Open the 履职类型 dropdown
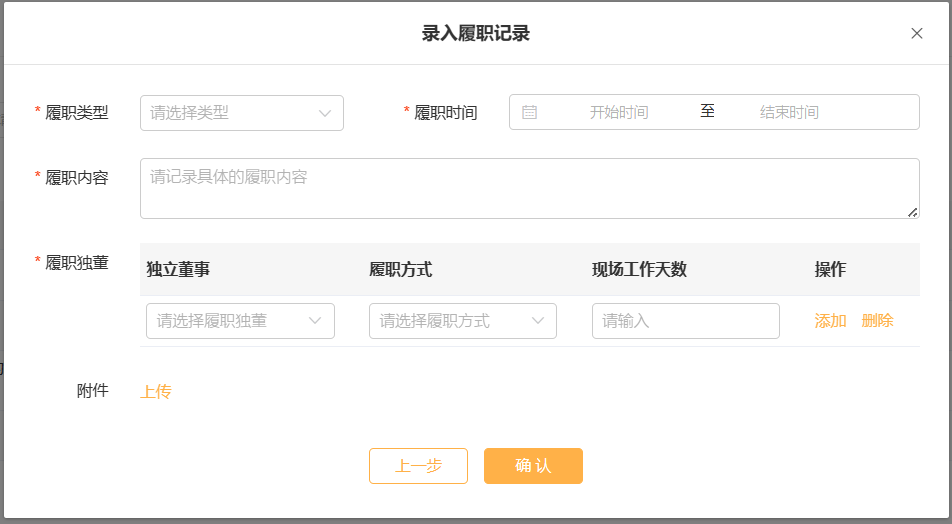 [241, 113]
